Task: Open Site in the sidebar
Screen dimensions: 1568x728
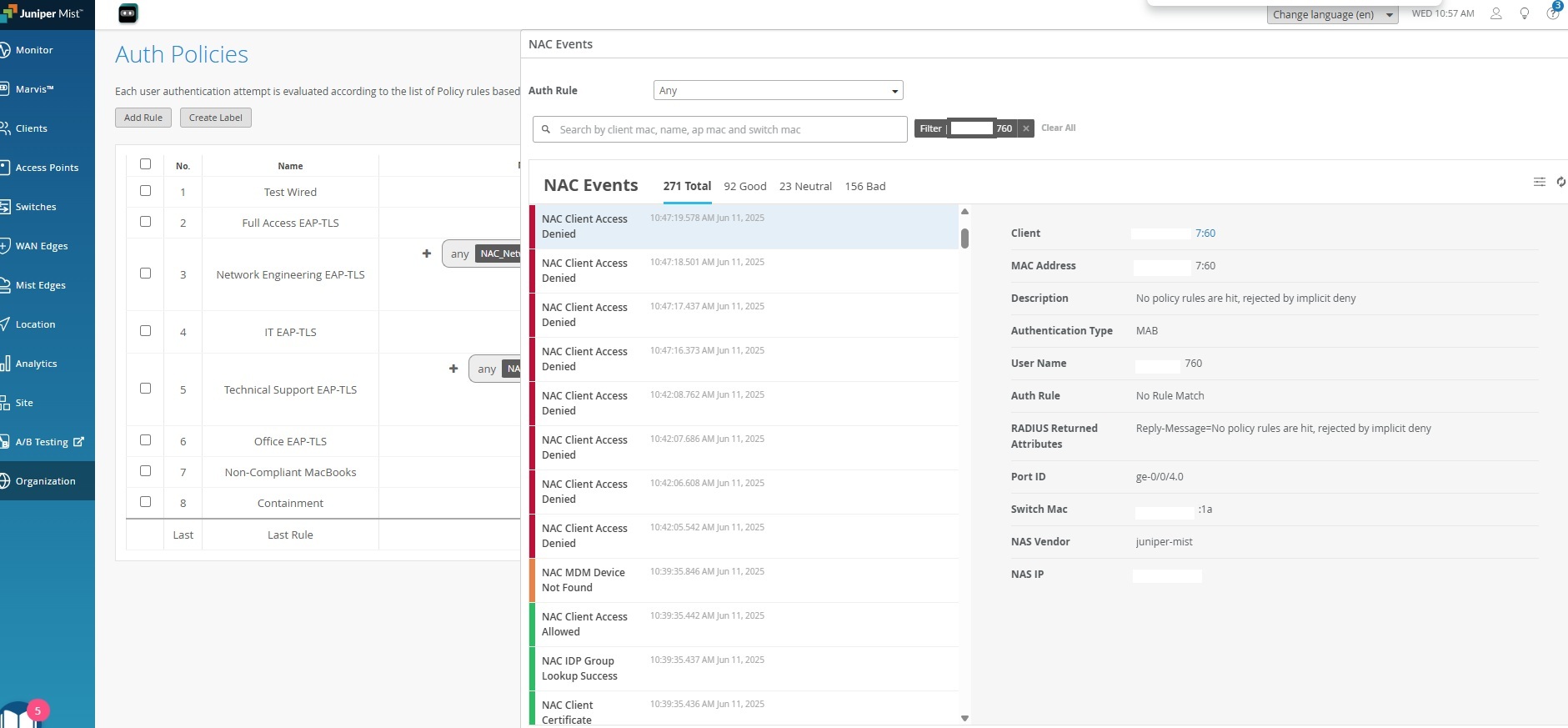Action: pyautogui.click(x=47, y=403)
